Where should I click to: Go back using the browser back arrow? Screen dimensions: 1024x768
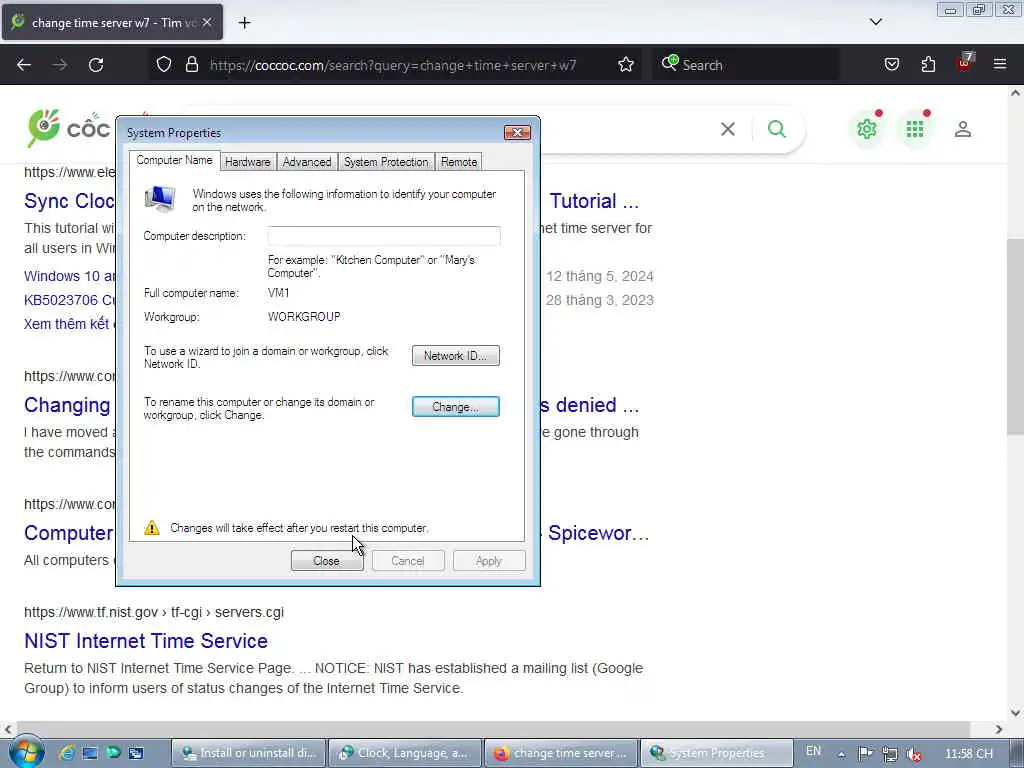click(24, 65)
